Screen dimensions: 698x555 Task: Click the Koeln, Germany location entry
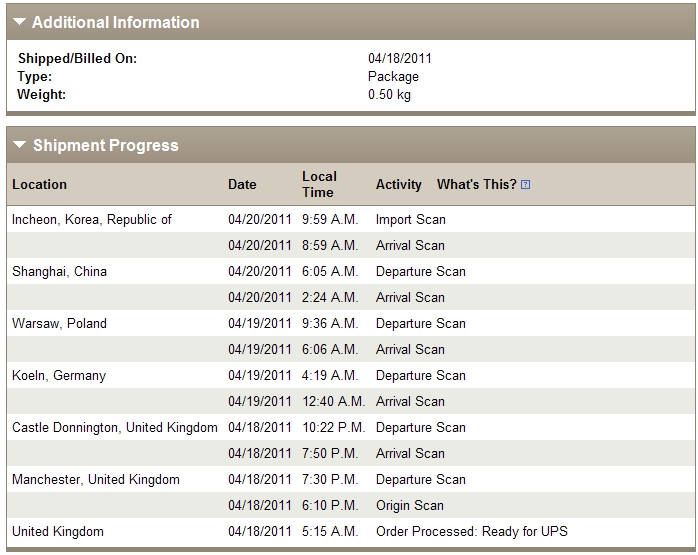[59, 376]
